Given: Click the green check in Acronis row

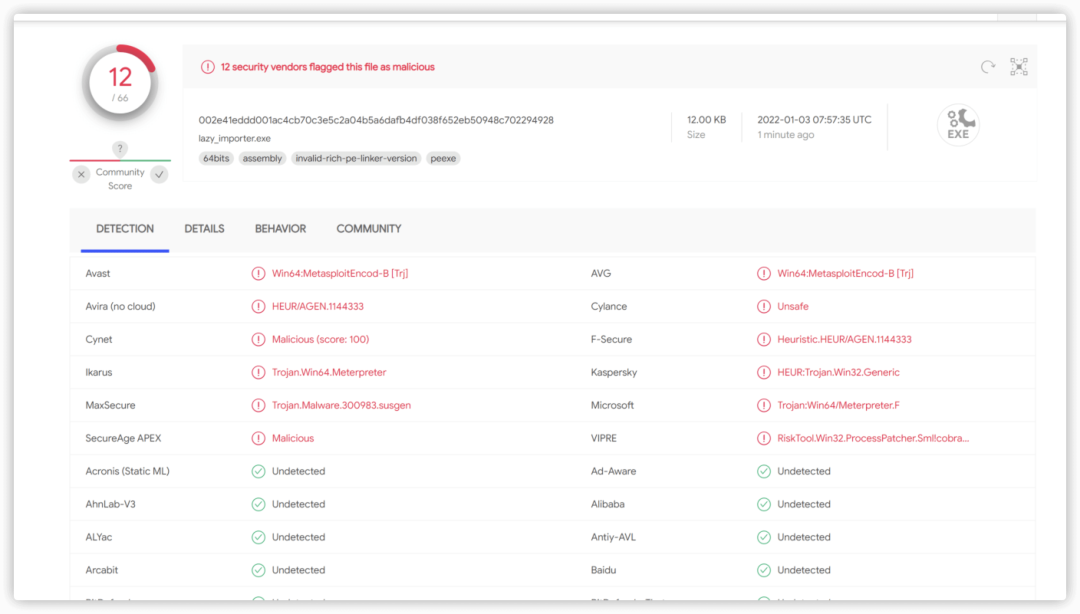Looking at the screenshot, I should tap(258, 471).
